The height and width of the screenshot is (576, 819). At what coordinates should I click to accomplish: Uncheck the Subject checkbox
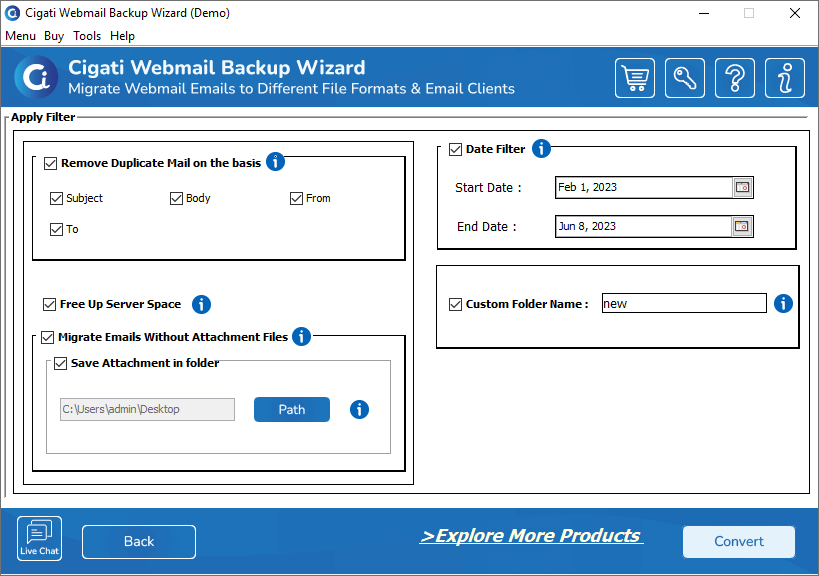(56, 198)
